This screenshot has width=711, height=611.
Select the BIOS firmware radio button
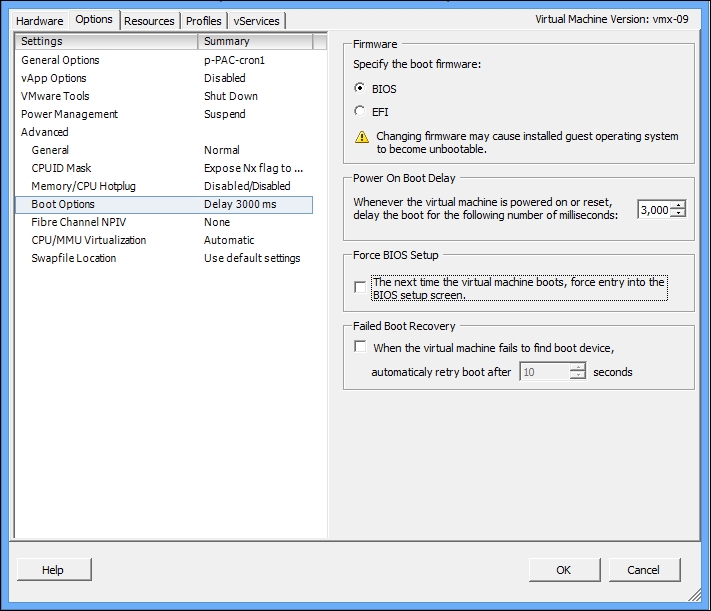(x=360, y=88)
